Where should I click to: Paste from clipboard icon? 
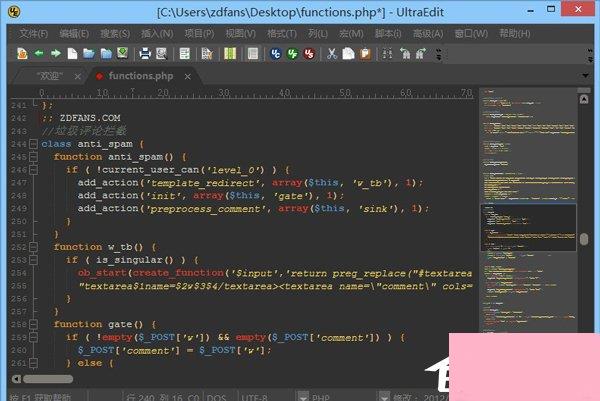[x=365, y=54]
